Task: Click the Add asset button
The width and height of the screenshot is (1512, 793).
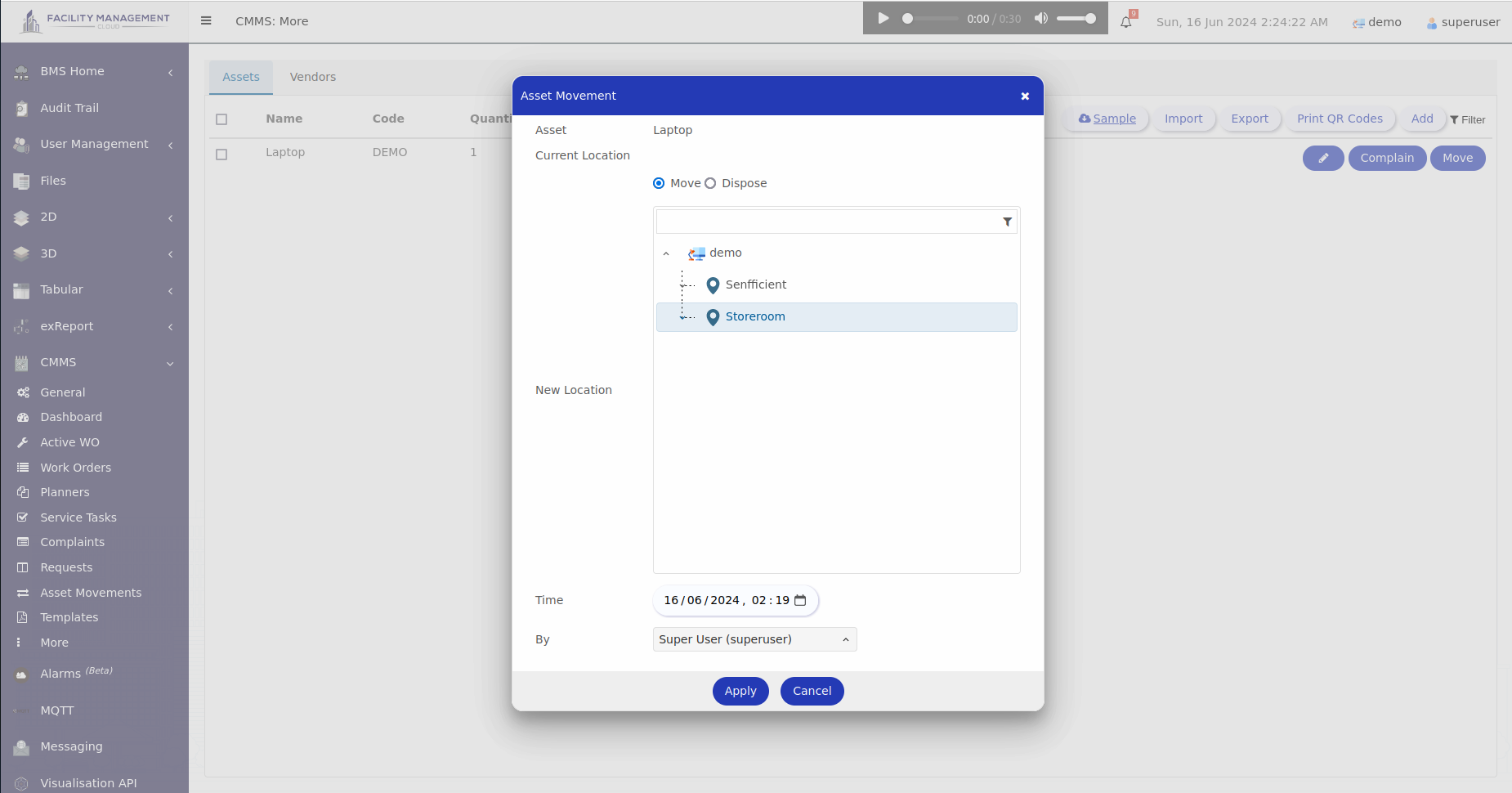Action: 1422,119
